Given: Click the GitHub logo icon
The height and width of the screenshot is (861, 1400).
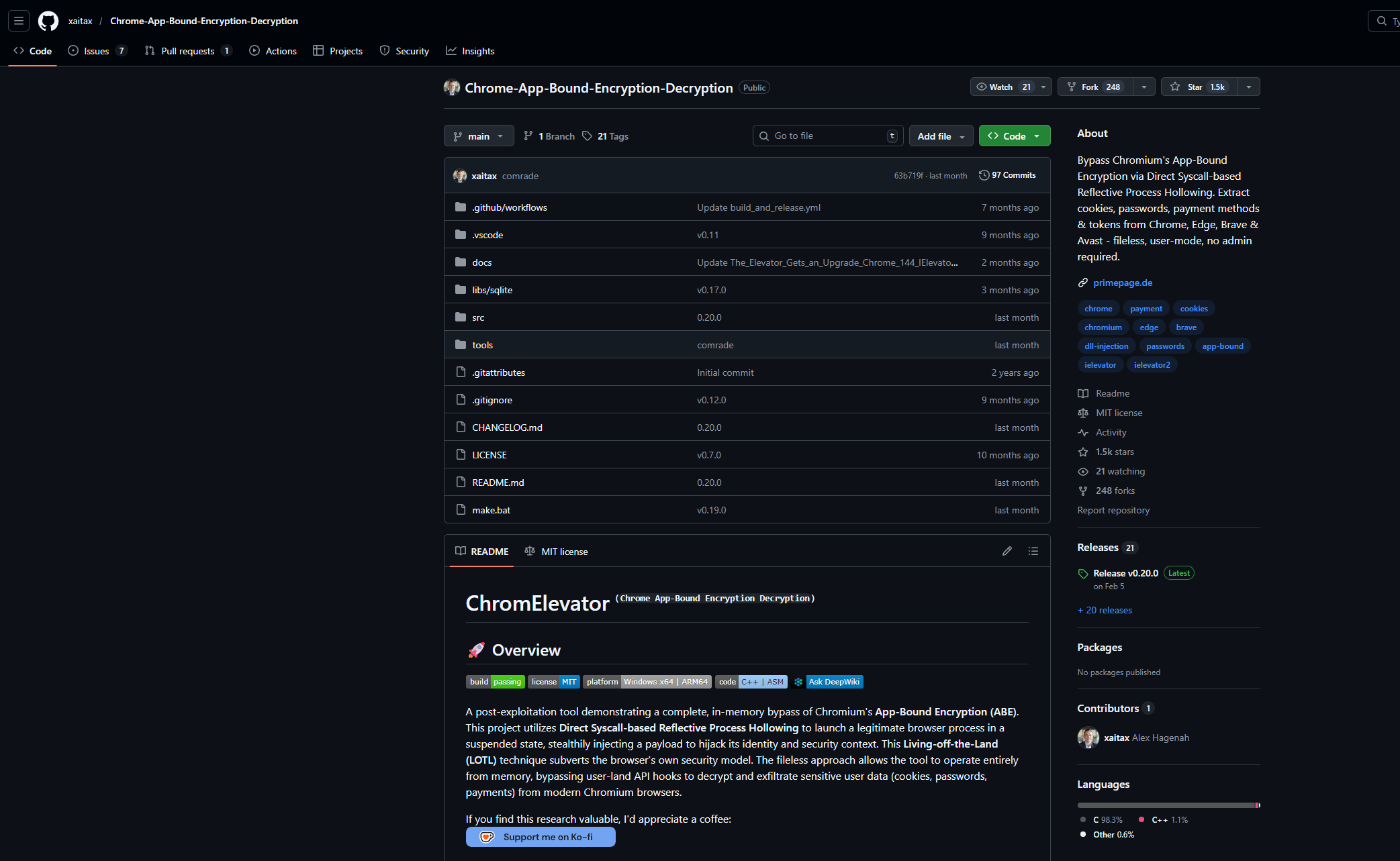Looking at the screenshot, I should pos(48,21).
